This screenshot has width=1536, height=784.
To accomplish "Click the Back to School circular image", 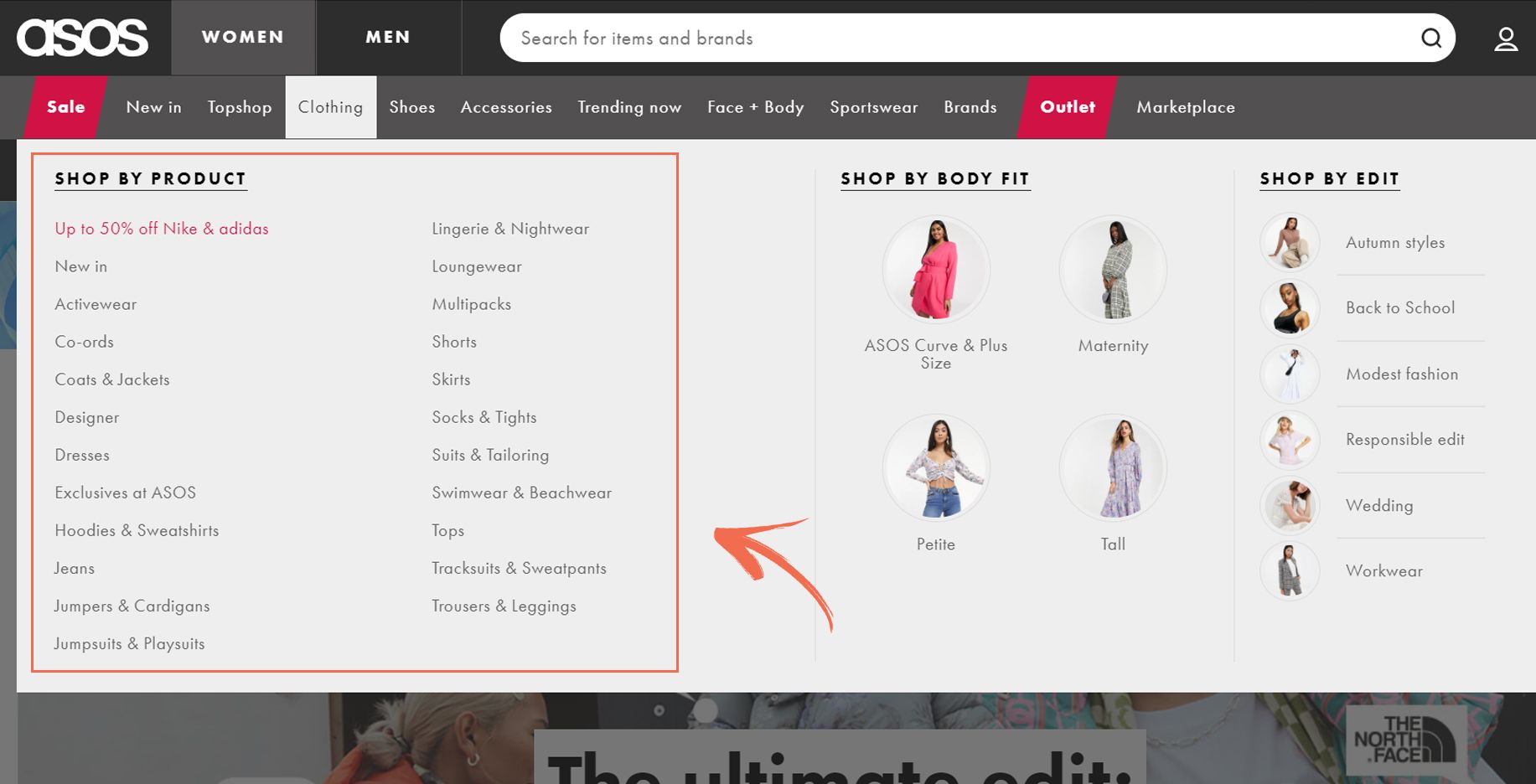I will tap(1290, 307).
